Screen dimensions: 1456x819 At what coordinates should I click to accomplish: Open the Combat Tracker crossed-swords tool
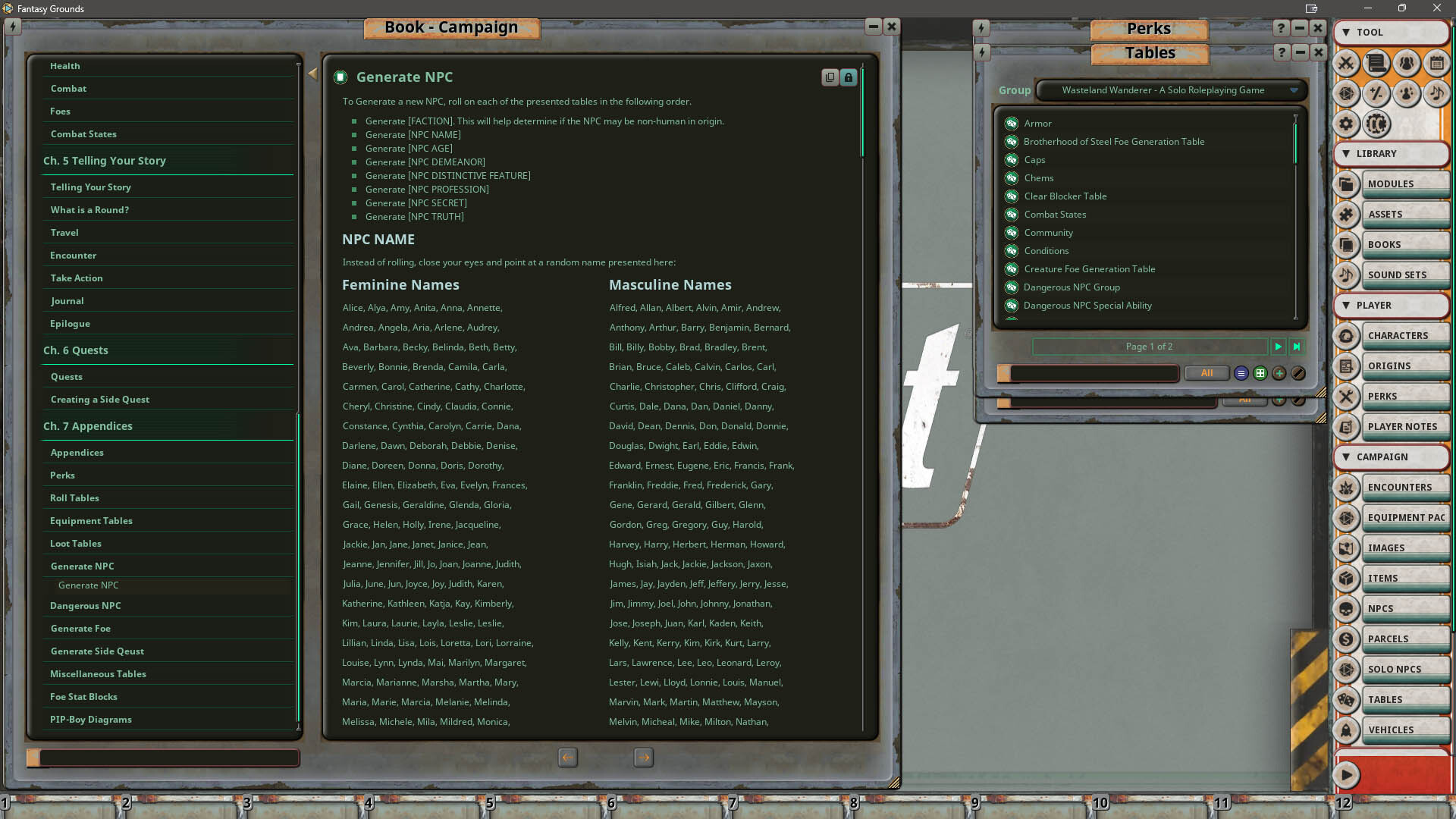pyautogui.click(x=1346, y=63)
